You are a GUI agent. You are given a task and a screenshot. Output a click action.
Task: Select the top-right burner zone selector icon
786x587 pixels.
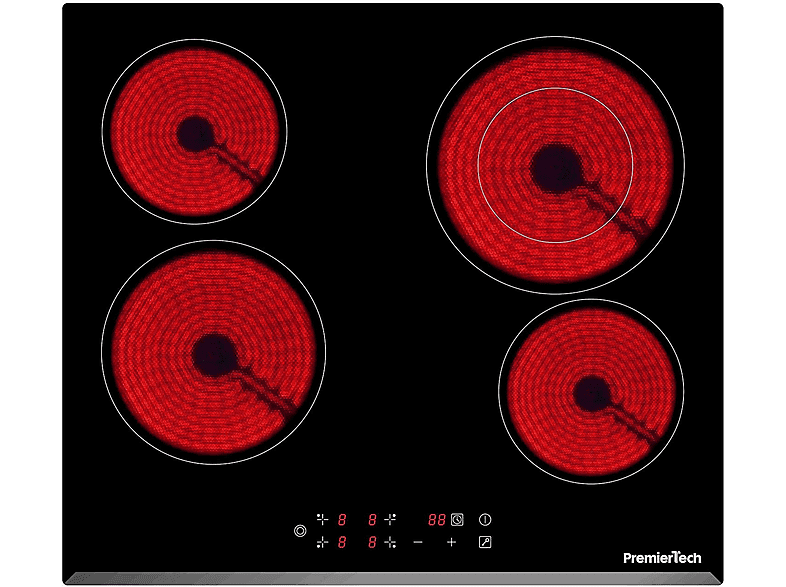(x=390, y=519)
